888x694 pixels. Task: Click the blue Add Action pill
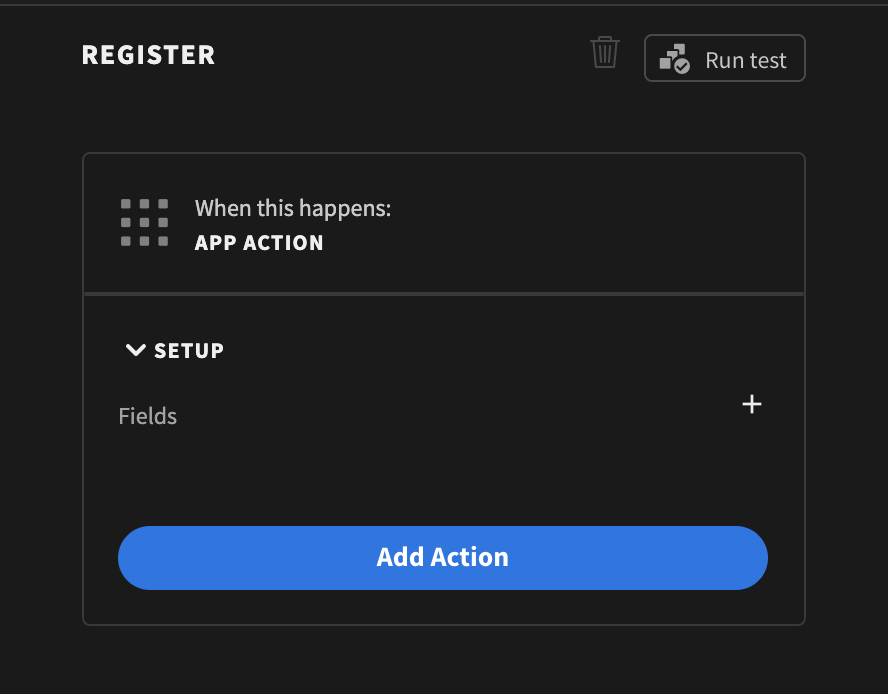tap(443, 558)
